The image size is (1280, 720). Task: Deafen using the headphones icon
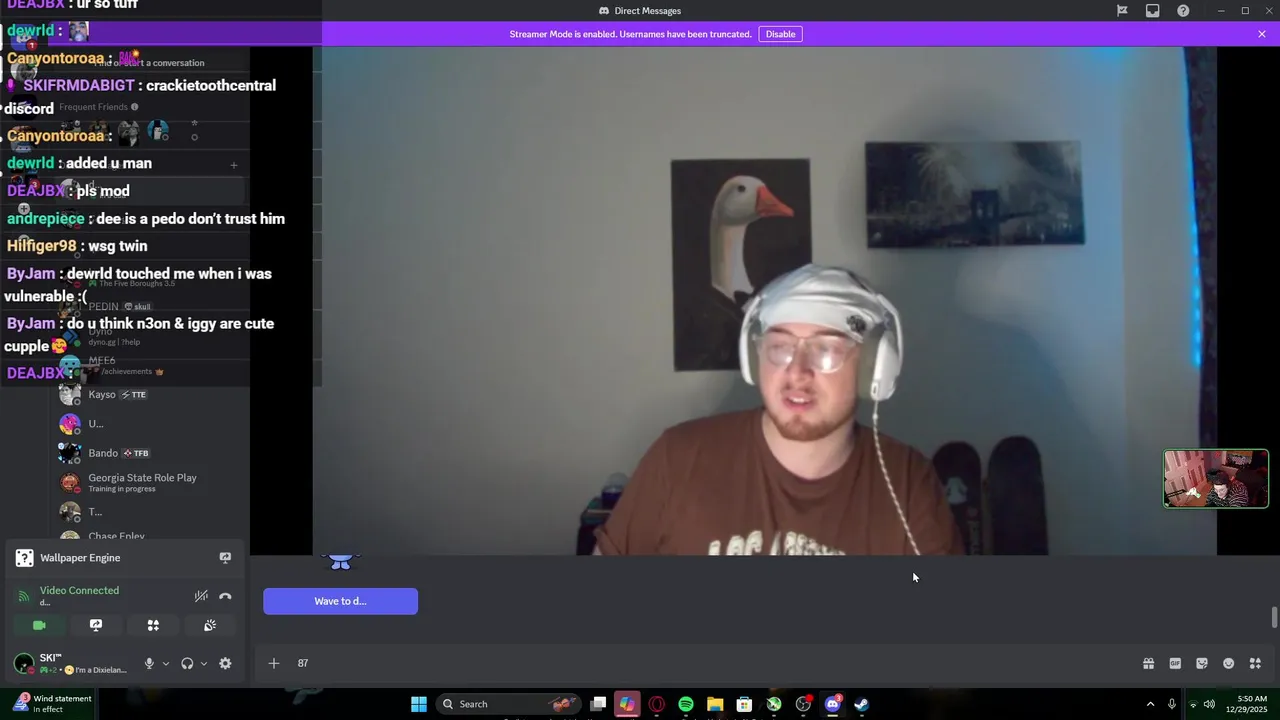tap(187, 663)
